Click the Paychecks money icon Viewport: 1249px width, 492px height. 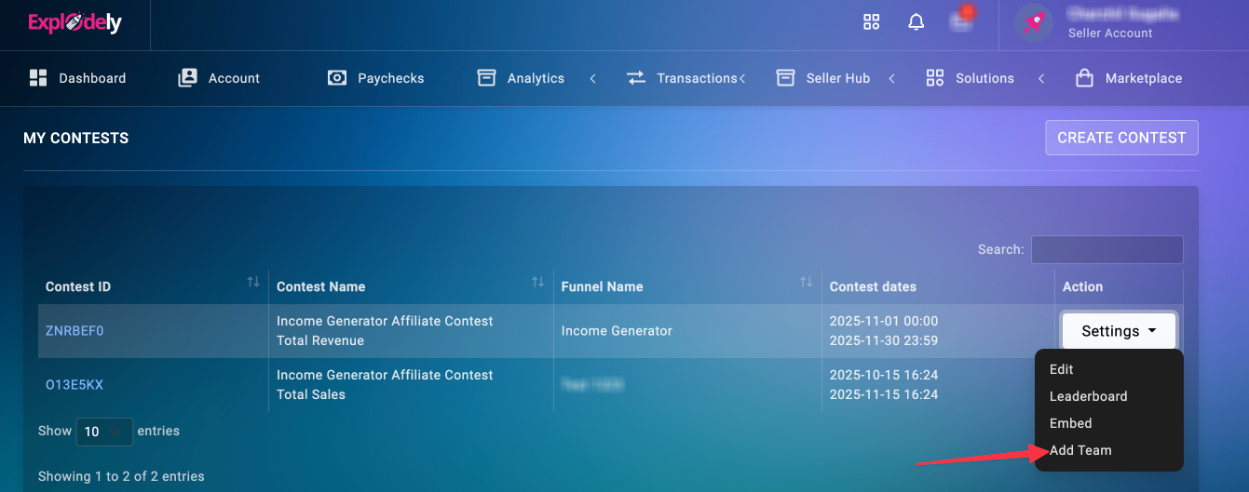tap(337, 78)
